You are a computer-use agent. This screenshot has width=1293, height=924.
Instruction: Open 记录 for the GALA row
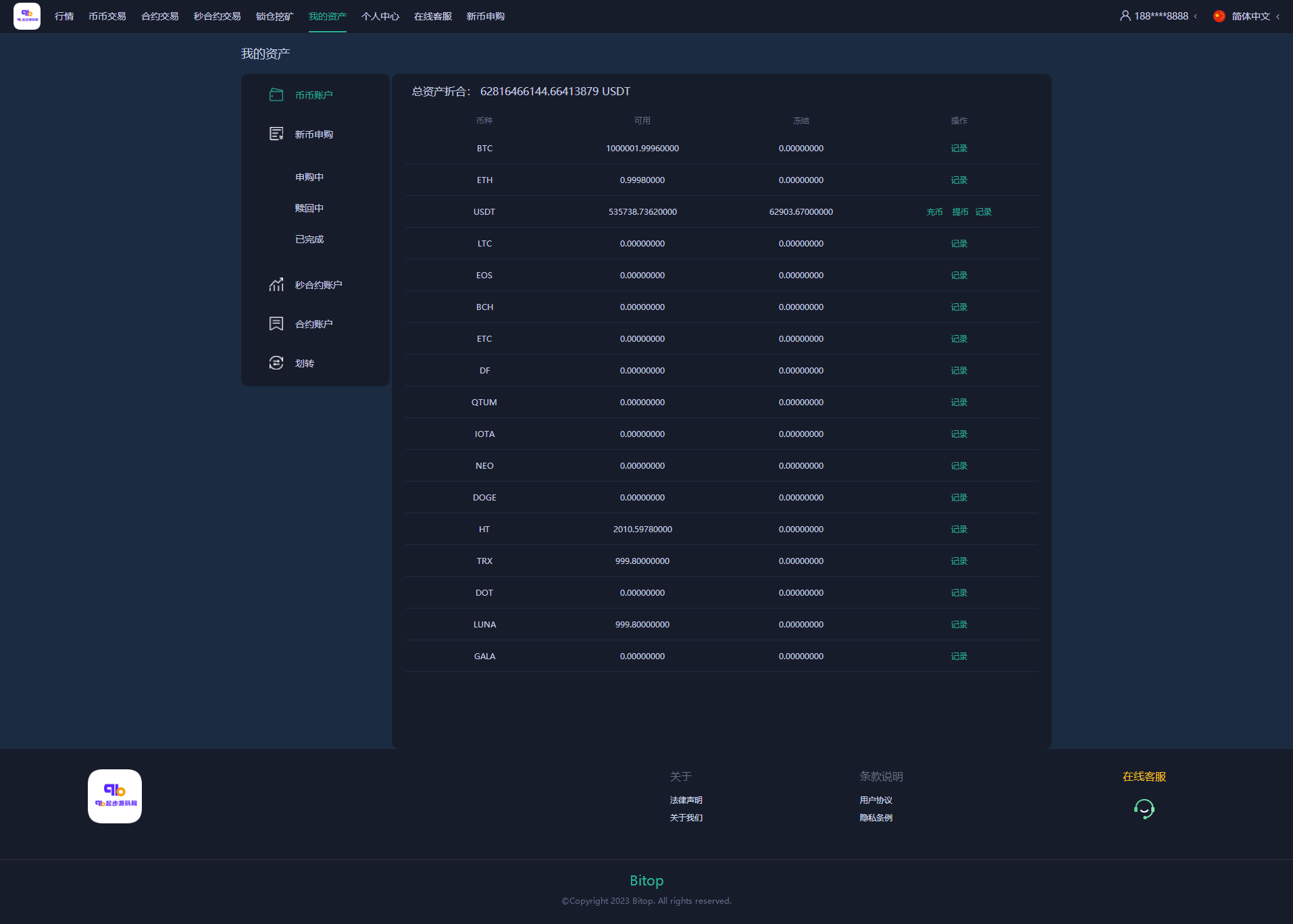click(x=959, y=657)
